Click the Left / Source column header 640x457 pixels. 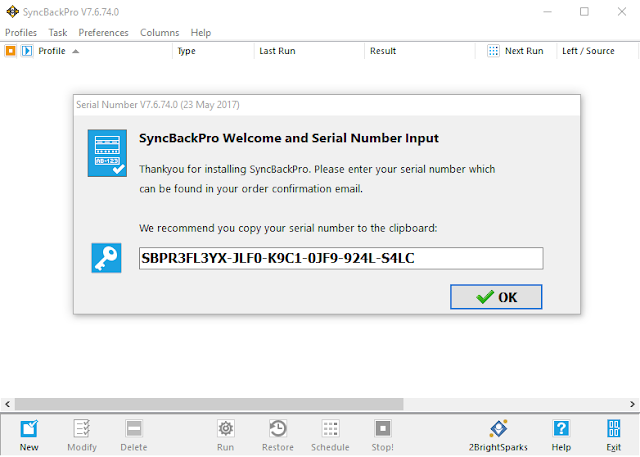[x=588, y=51]
